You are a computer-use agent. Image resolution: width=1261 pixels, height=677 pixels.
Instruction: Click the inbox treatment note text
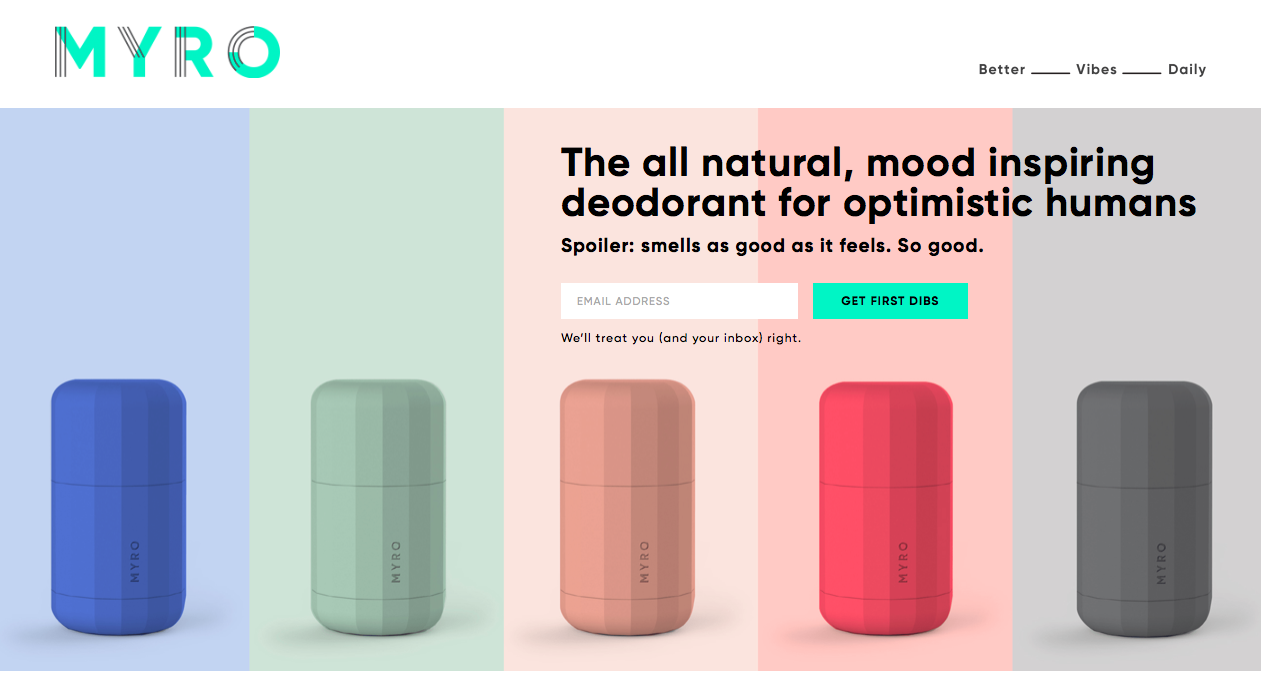click(681, 338)
